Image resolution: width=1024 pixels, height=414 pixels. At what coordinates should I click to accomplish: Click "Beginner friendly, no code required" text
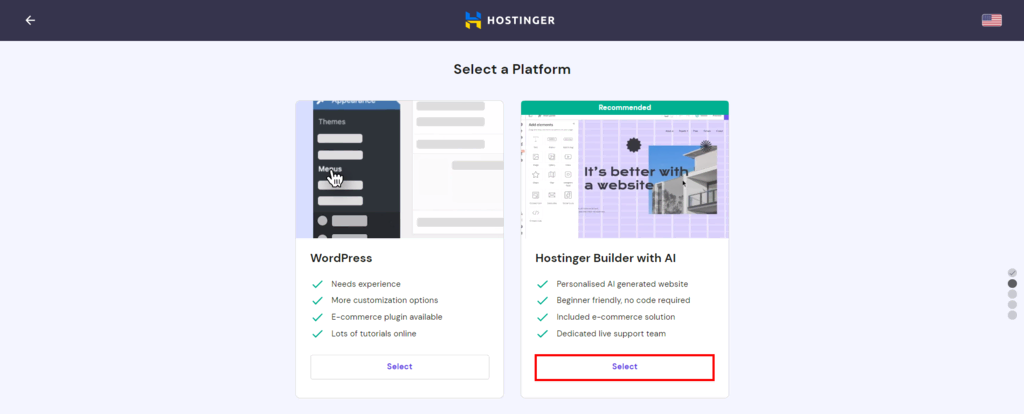pos(623,300)
